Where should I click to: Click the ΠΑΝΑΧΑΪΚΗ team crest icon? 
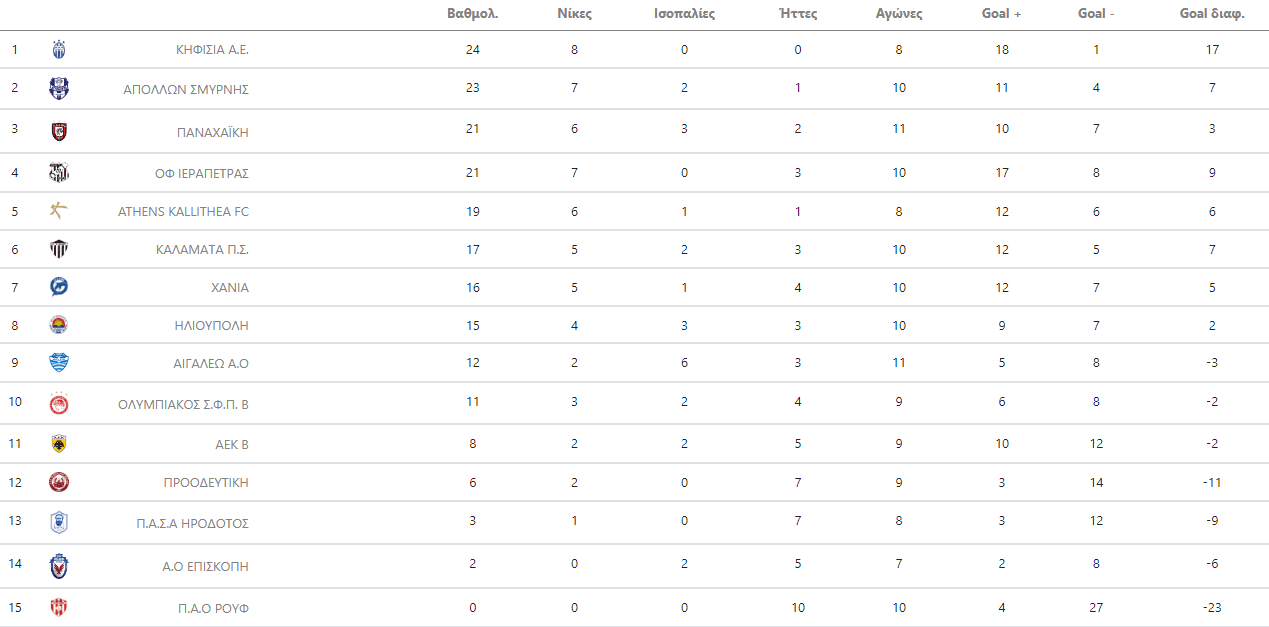point(59,131)
